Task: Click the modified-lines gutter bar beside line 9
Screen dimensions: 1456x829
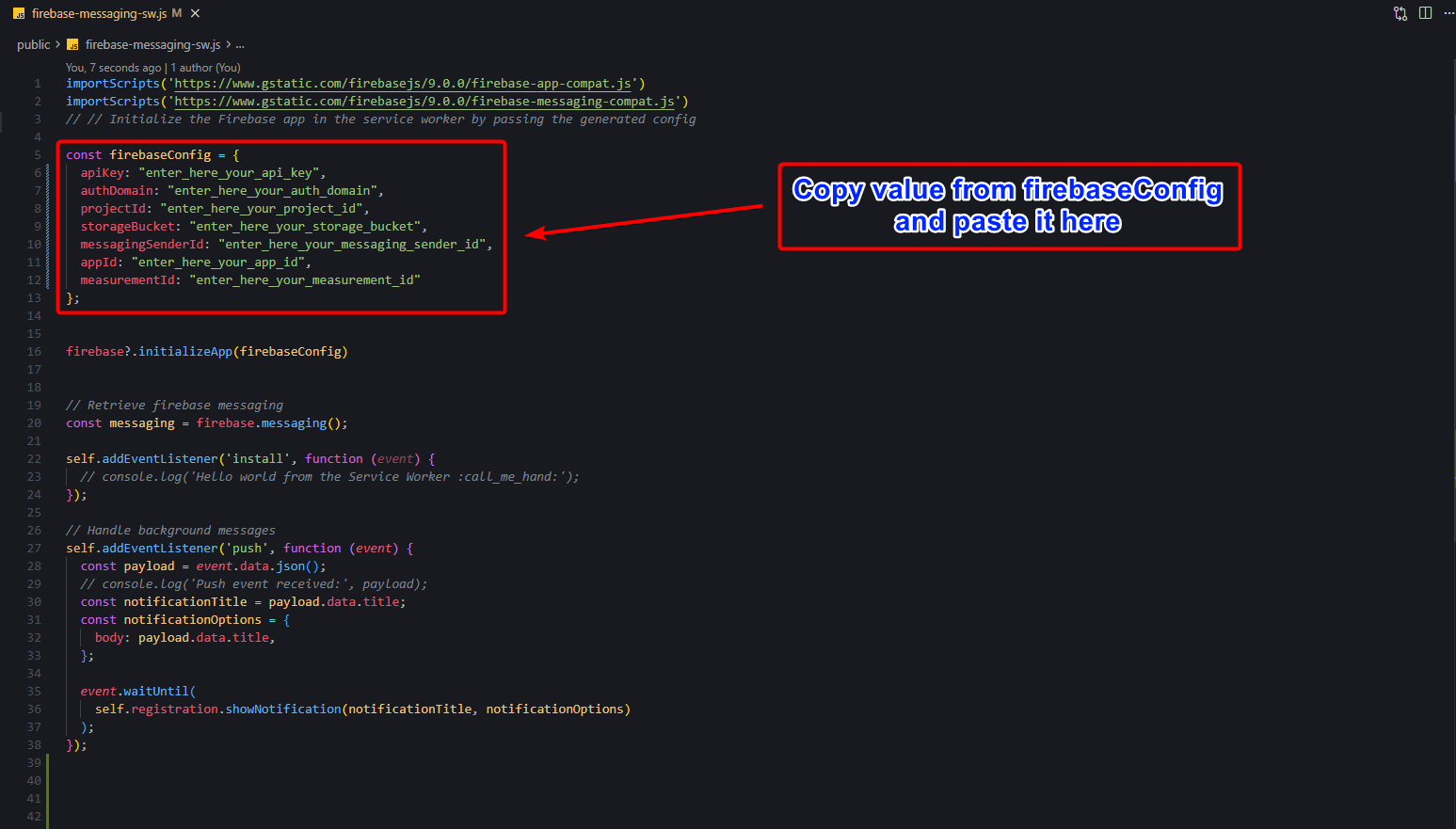Action: [48, 227]
